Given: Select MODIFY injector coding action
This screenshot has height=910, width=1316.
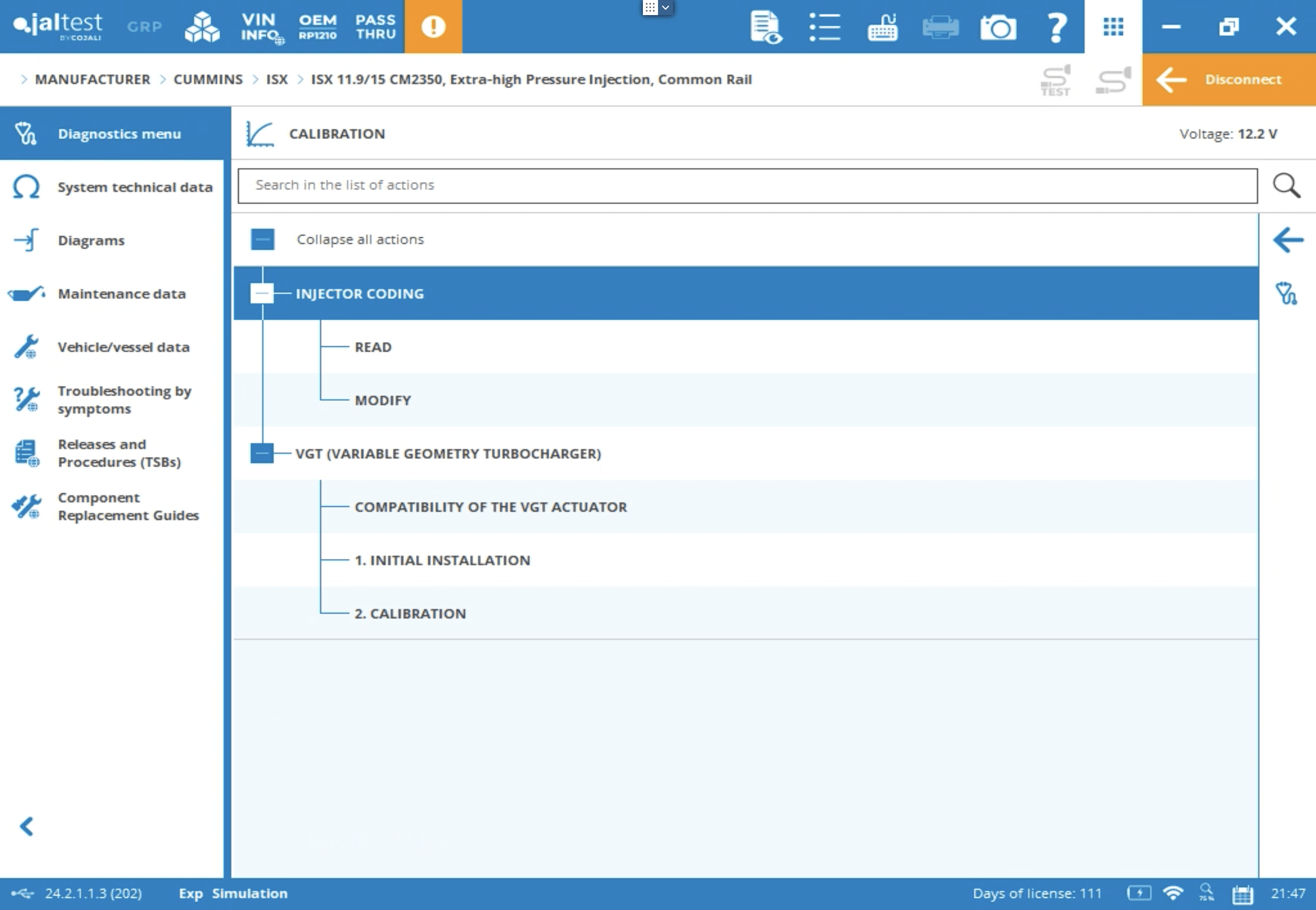Looking at the screenshot, I should coord(382,400).
